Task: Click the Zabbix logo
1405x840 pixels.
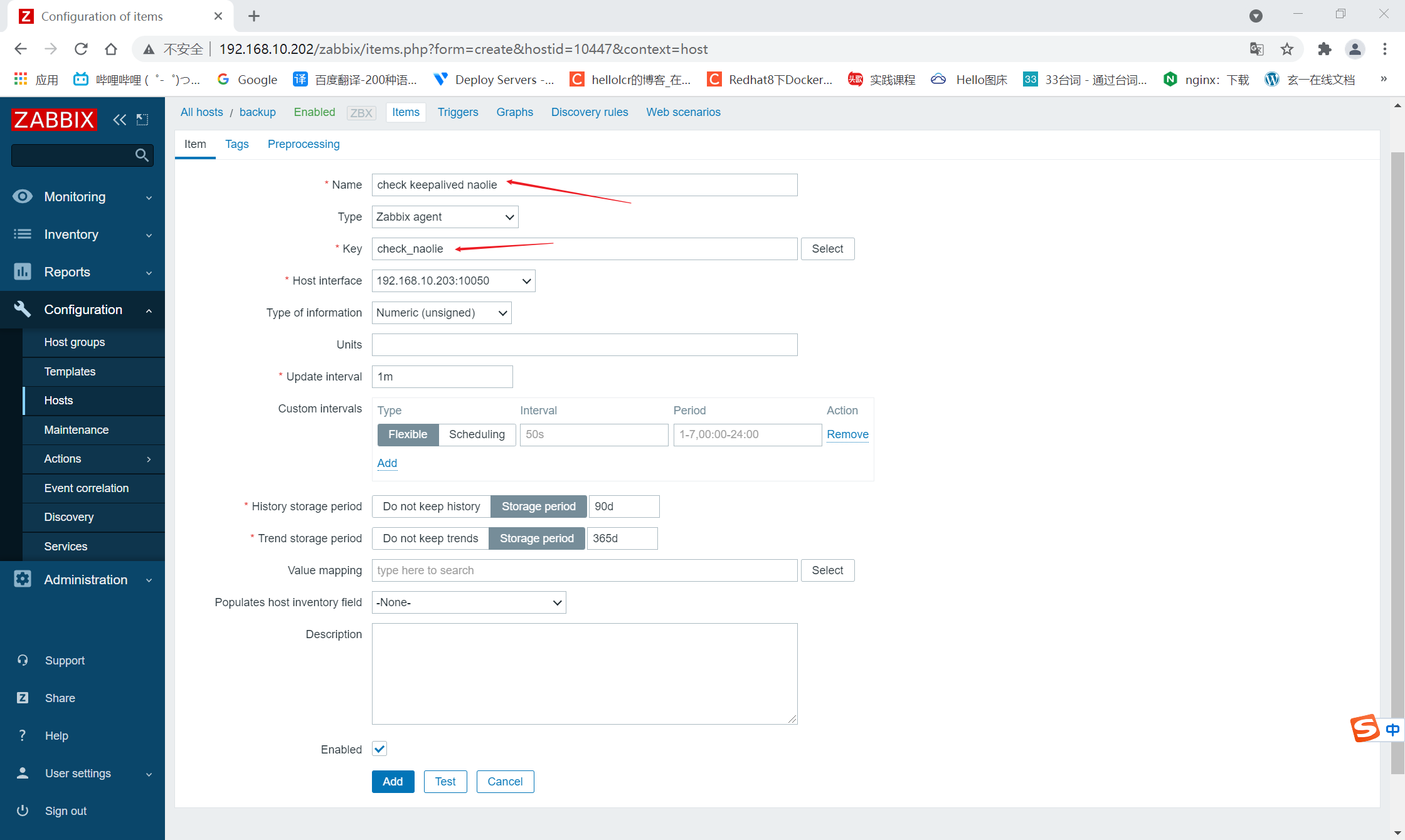Action: (x=54, y=120)
